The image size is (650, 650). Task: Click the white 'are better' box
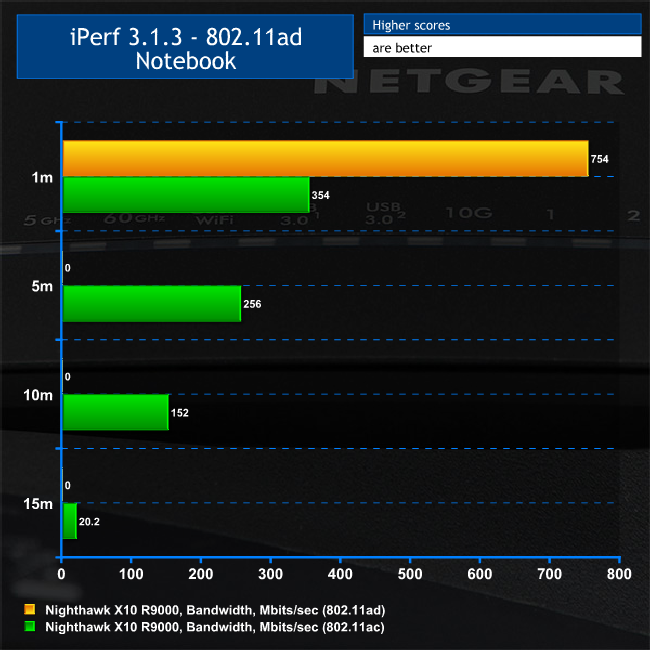pos(502,46)
